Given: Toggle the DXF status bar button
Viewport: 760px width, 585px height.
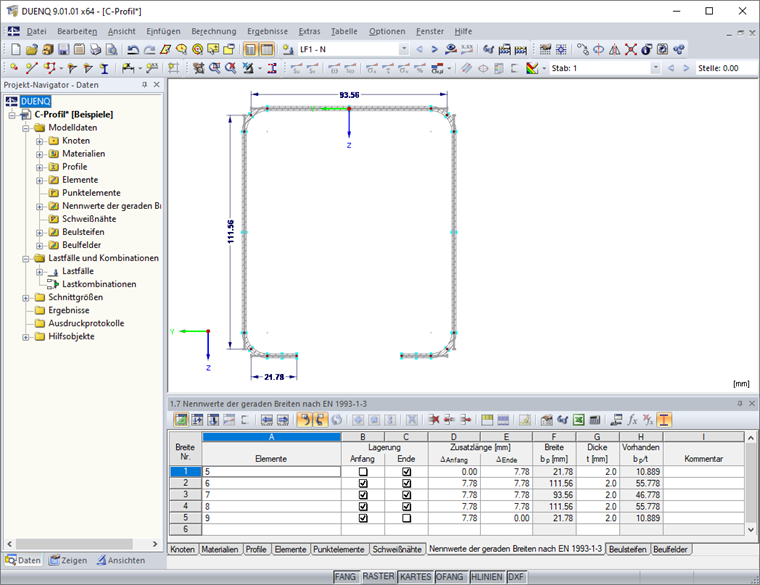Looking at the screenshot, I should pyautogui.click(x=516, y=577).
